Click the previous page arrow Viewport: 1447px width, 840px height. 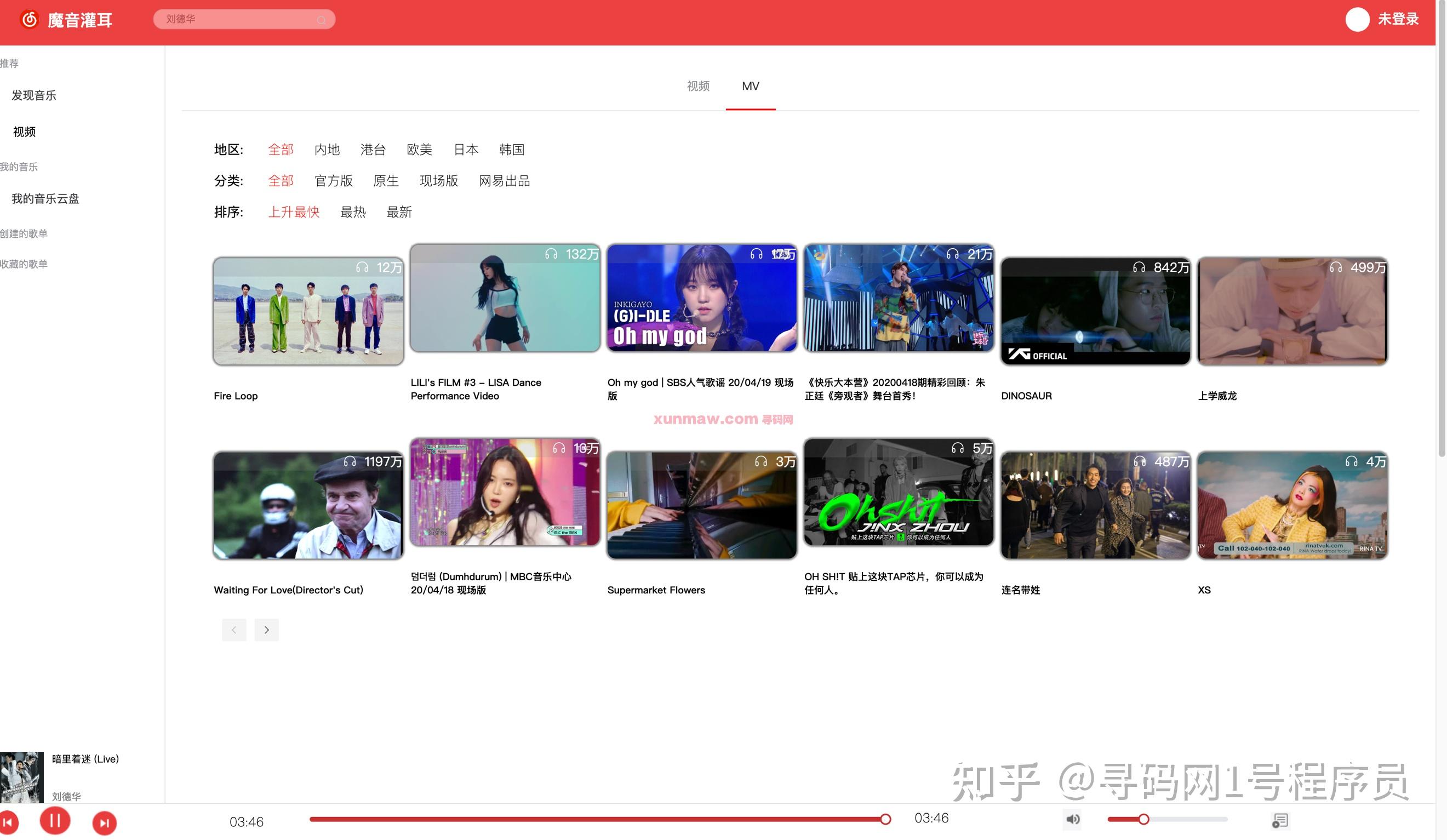(234, 629)
